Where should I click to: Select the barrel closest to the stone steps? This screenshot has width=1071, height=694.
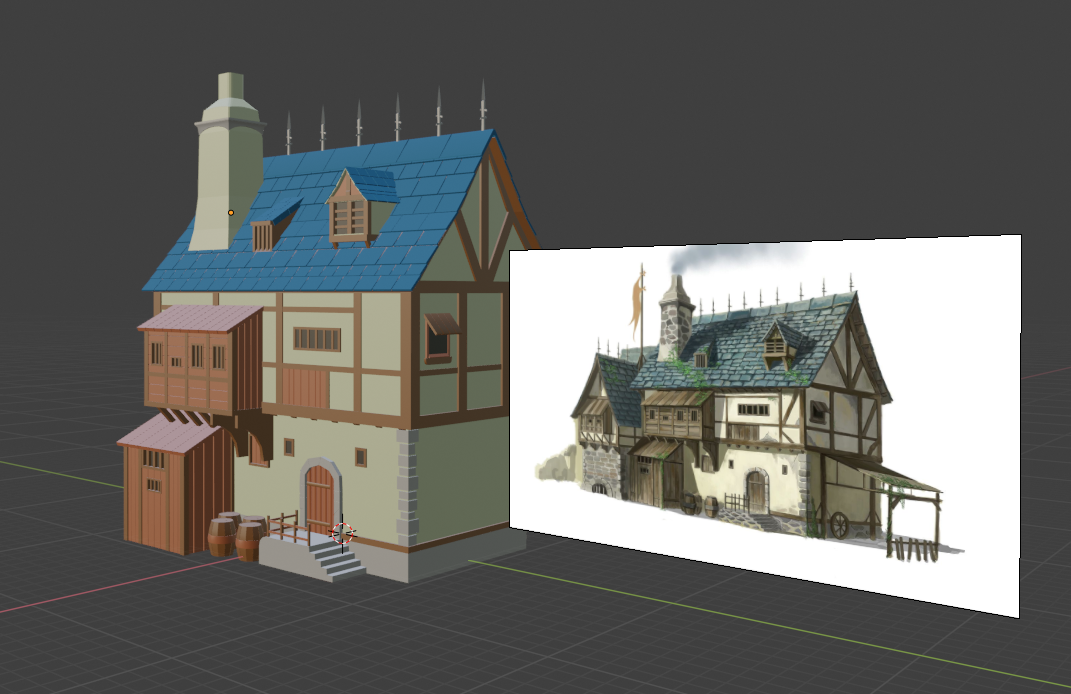[249, 541]
